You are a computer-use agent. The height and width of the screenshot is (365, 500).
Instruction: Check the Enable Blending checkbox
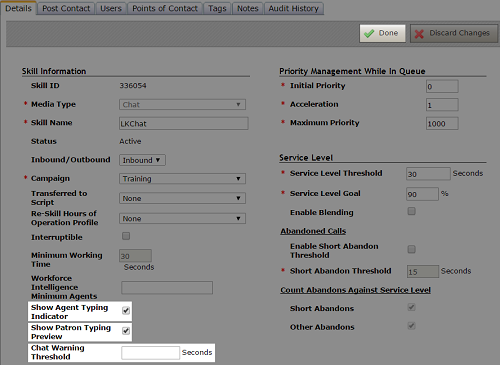(x=412, y=211)
